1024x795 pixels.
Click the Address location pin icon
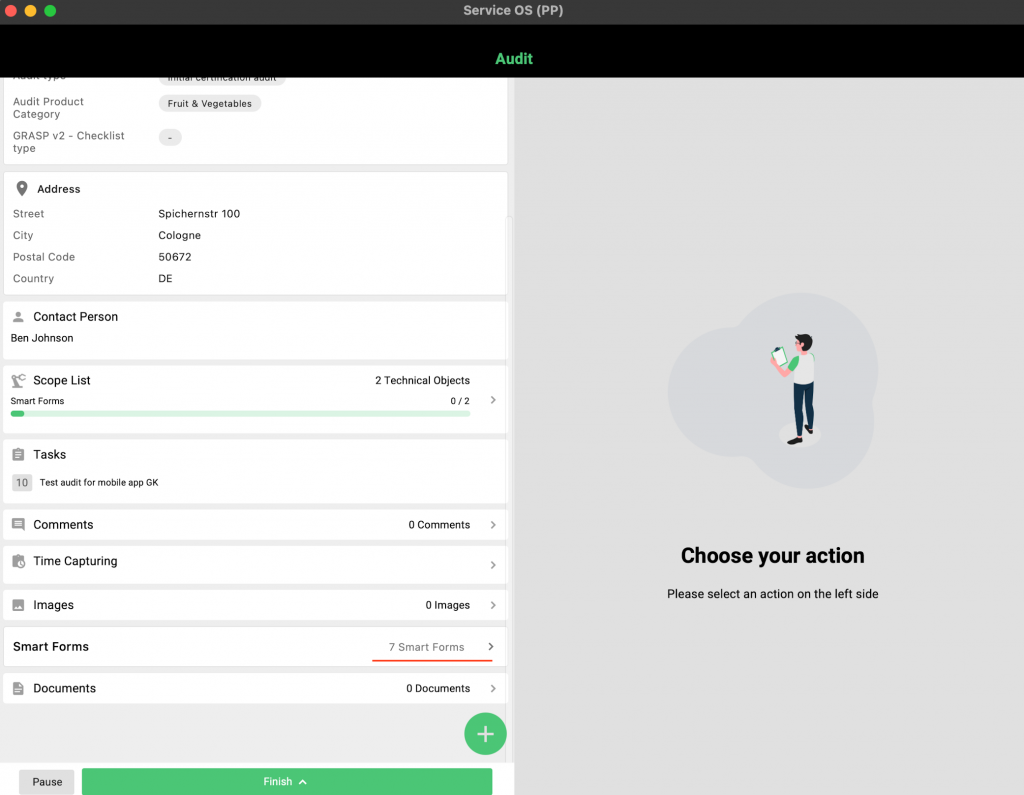coord(22,189)
